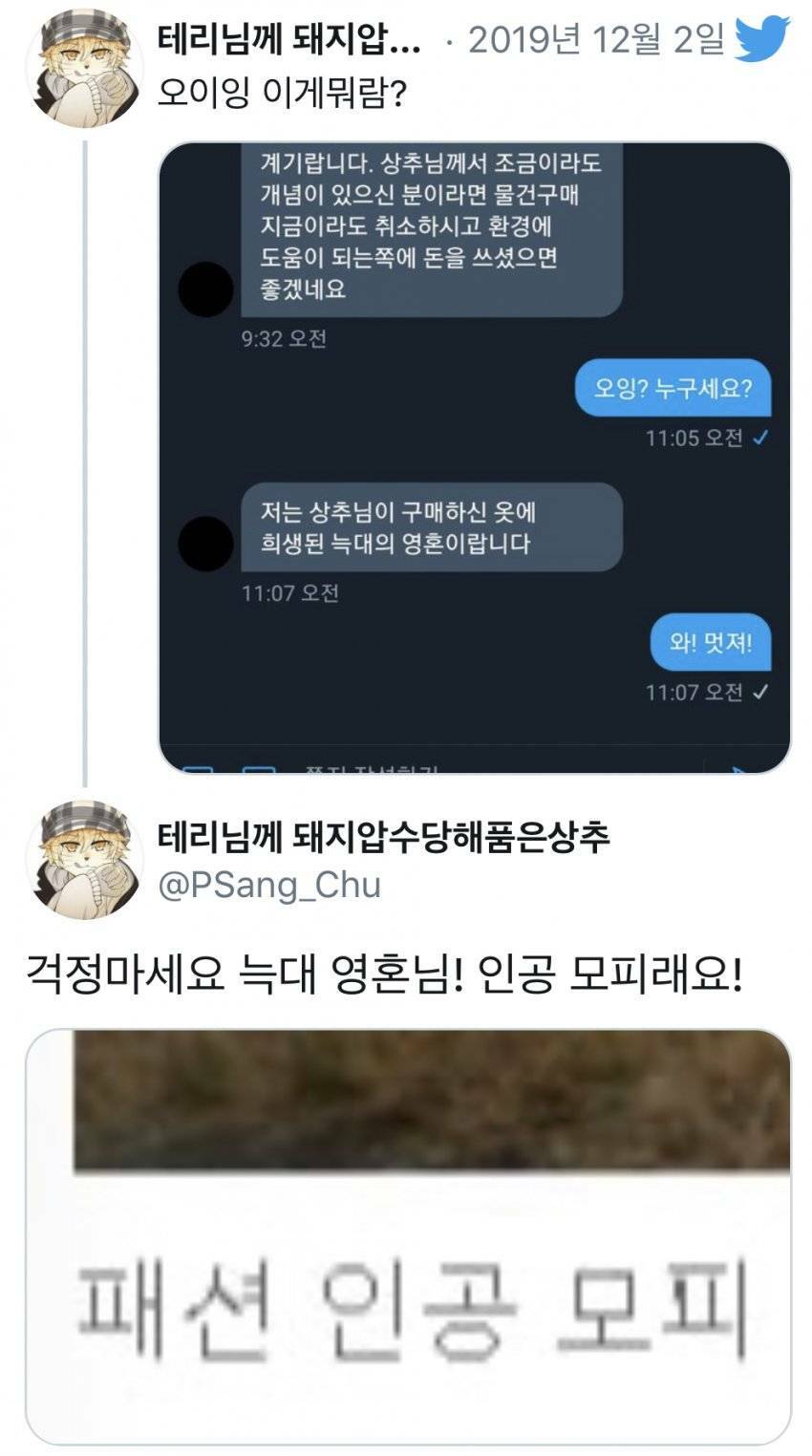
Task: Open the 패션 인공 모피 image
Action: pyautogui.click(x=408, y=1236)
